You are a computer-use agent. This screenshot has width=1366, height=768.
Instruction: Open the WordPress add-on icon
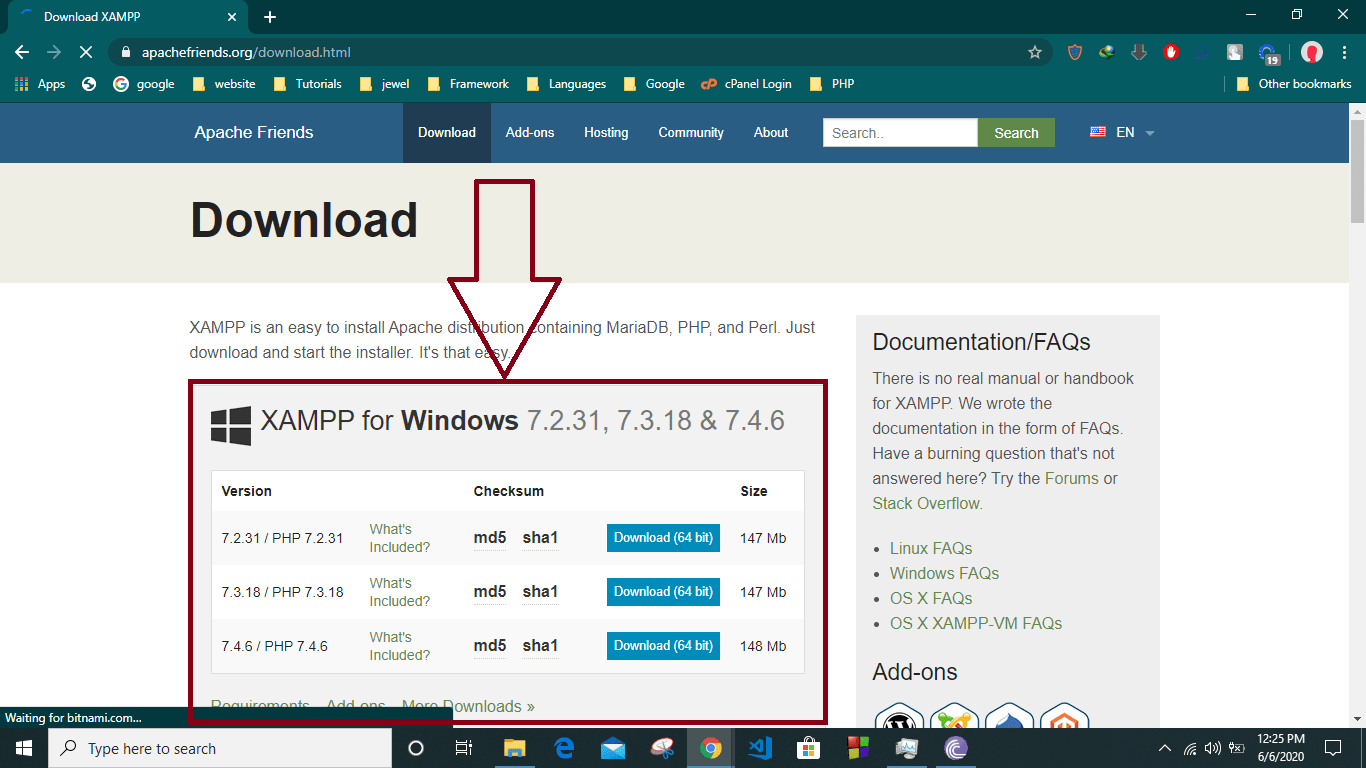click(x=898, y=718)
